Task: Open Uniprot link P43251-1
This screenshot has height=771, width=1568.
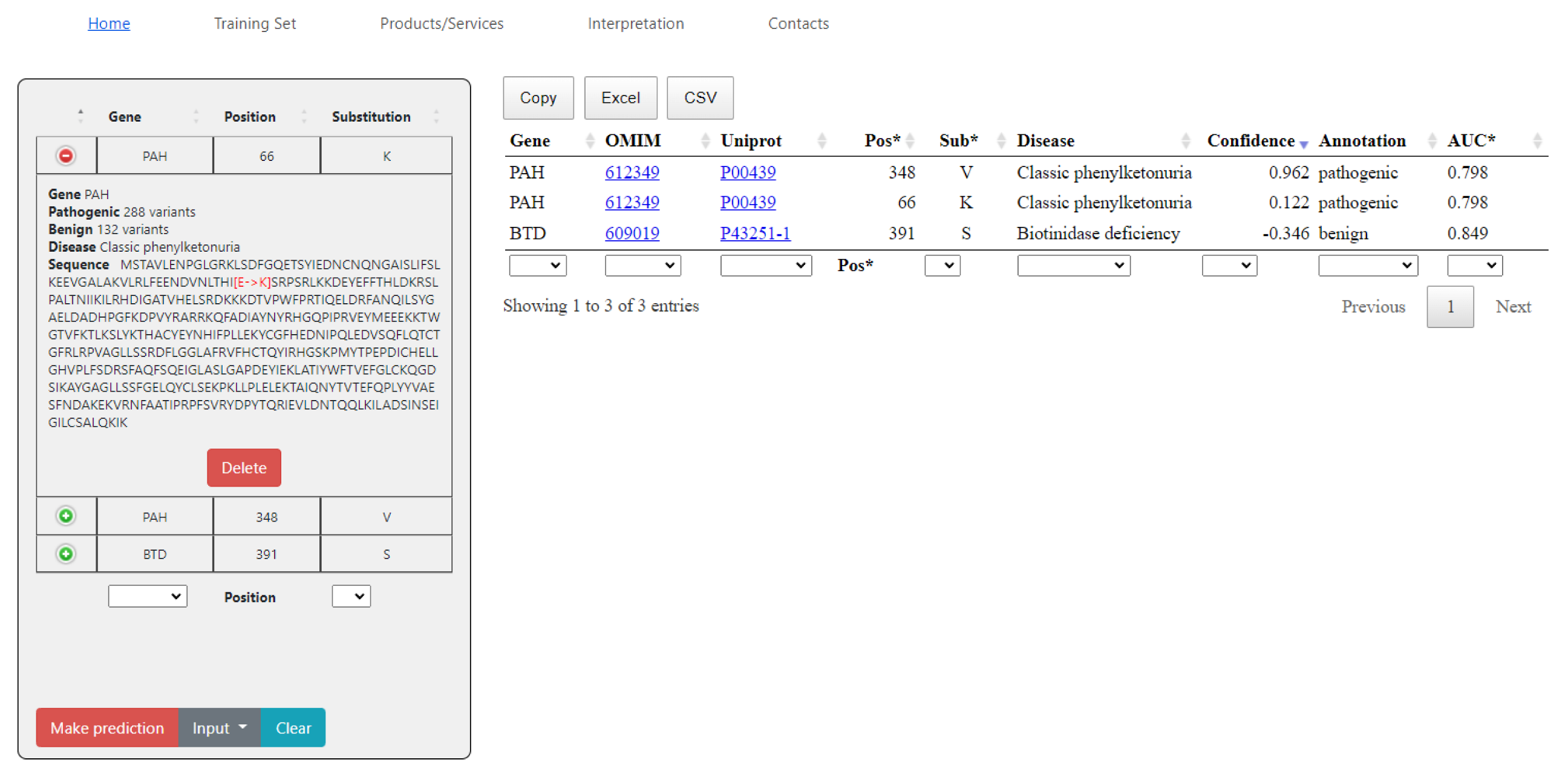Action: click(x=755, y=232)
